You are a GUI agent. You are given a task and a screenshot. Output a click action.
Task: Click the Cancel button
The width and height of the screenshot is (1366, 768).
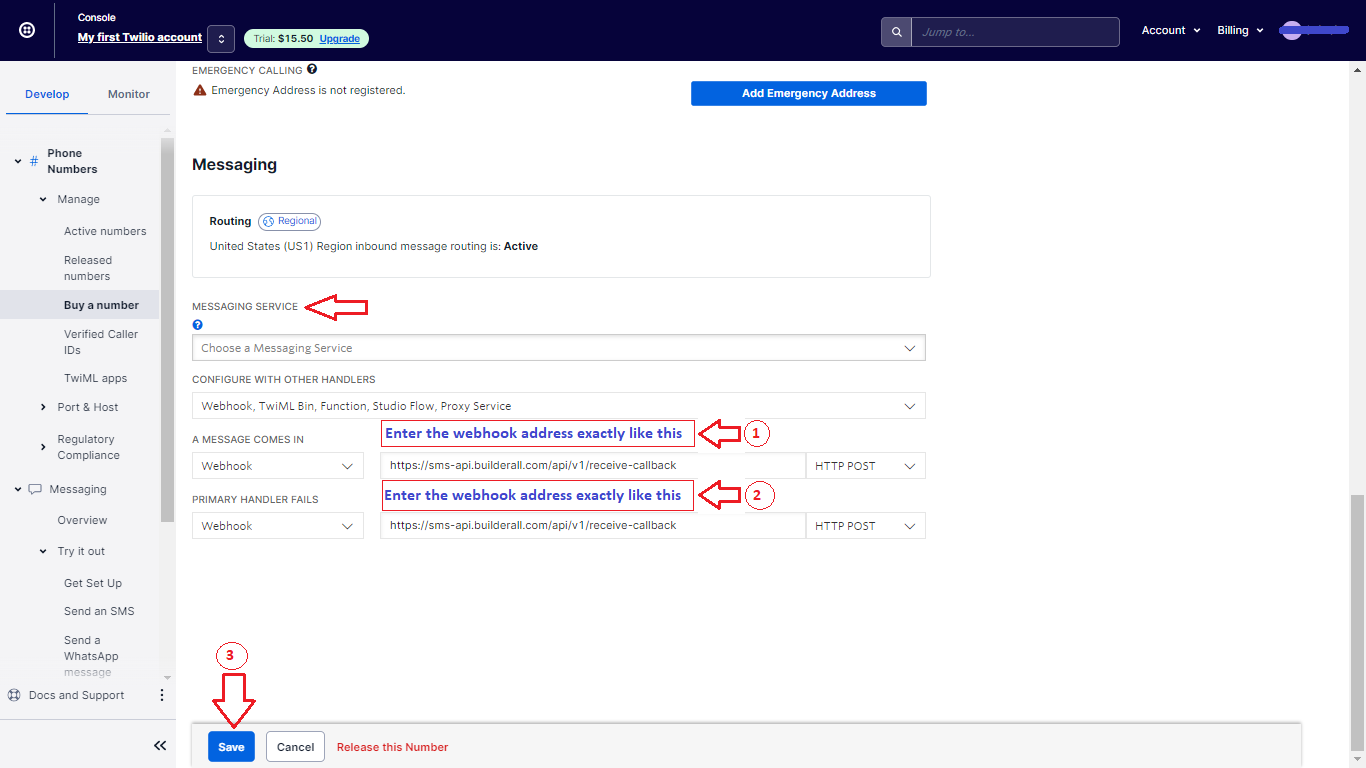[295, 747]
